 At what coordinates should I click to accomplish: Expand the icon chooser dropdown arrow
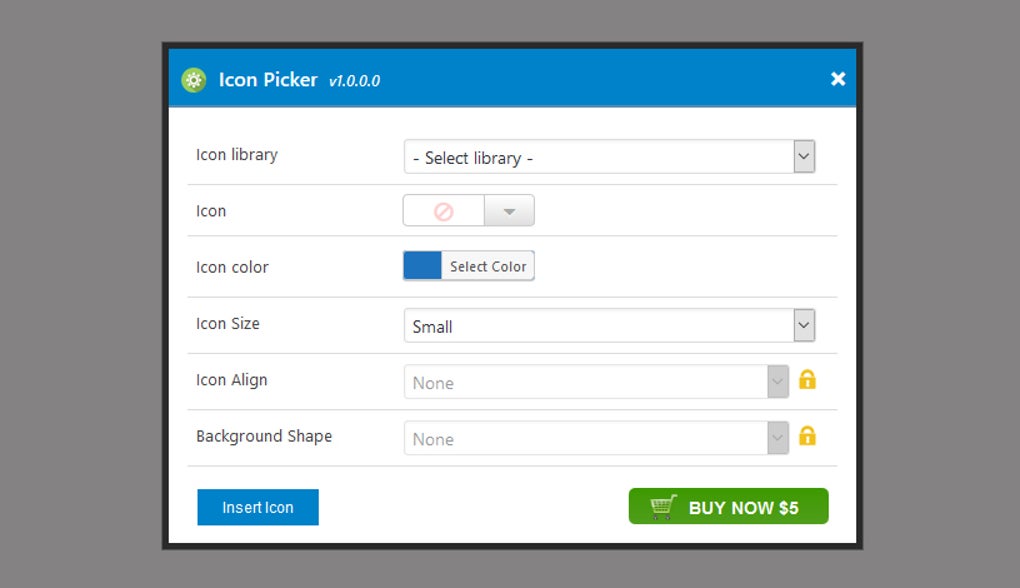tap(509, 211)
